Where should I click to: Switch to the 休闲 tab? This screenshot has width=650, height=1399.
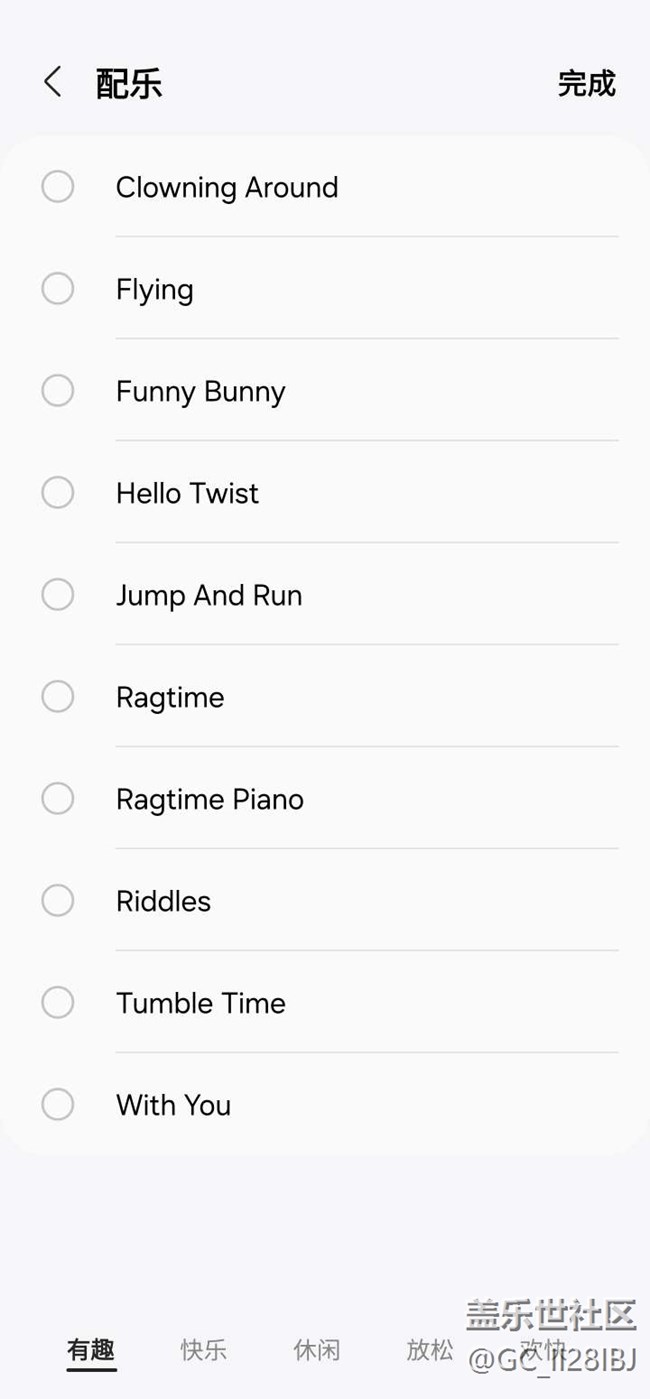point(317,1350)
